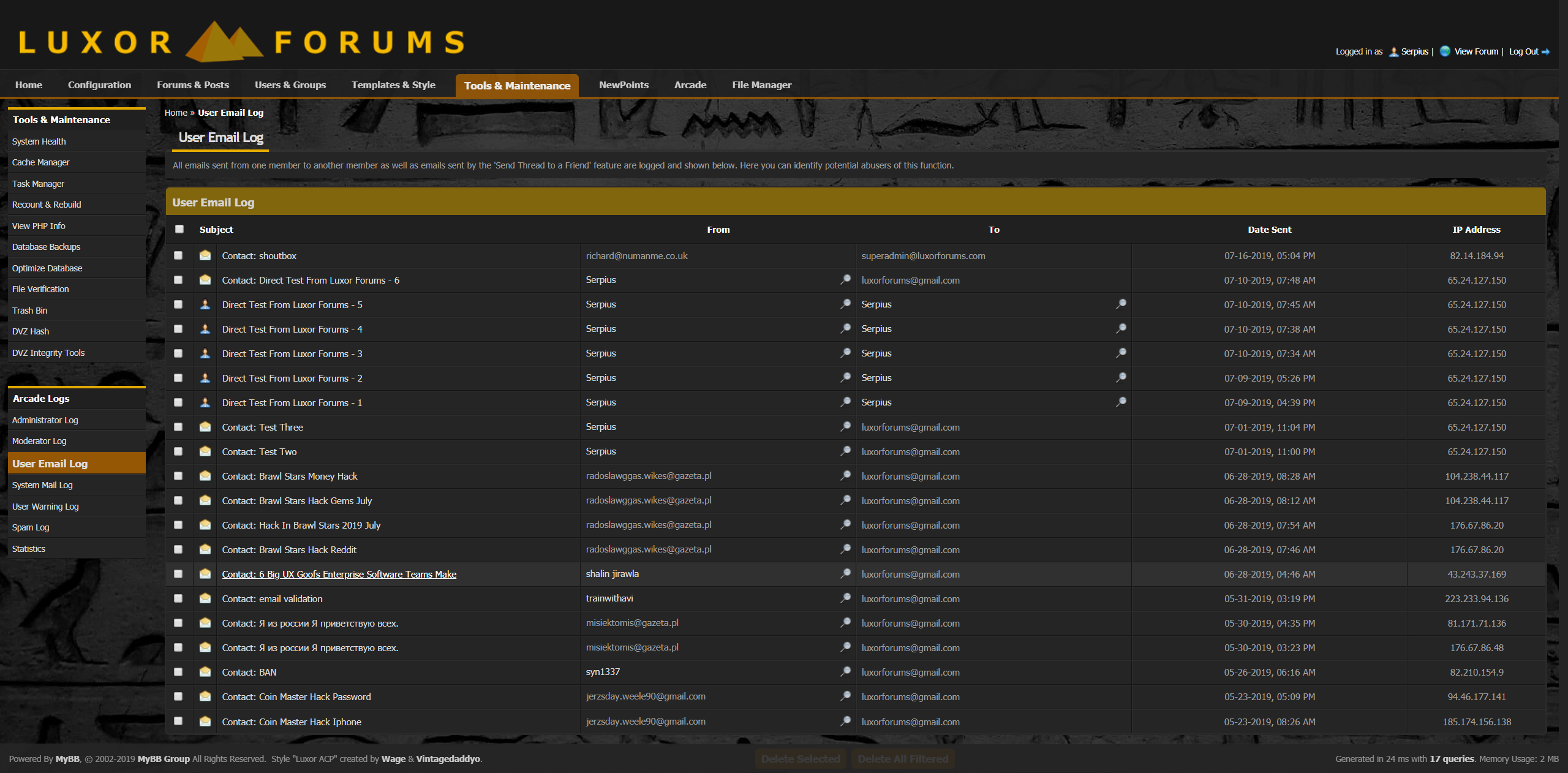Viewport: 1568px width, 773px height.
Task: Open Database Backups in the sidebar
Action: pyautogui.click(x=77, y=247)
